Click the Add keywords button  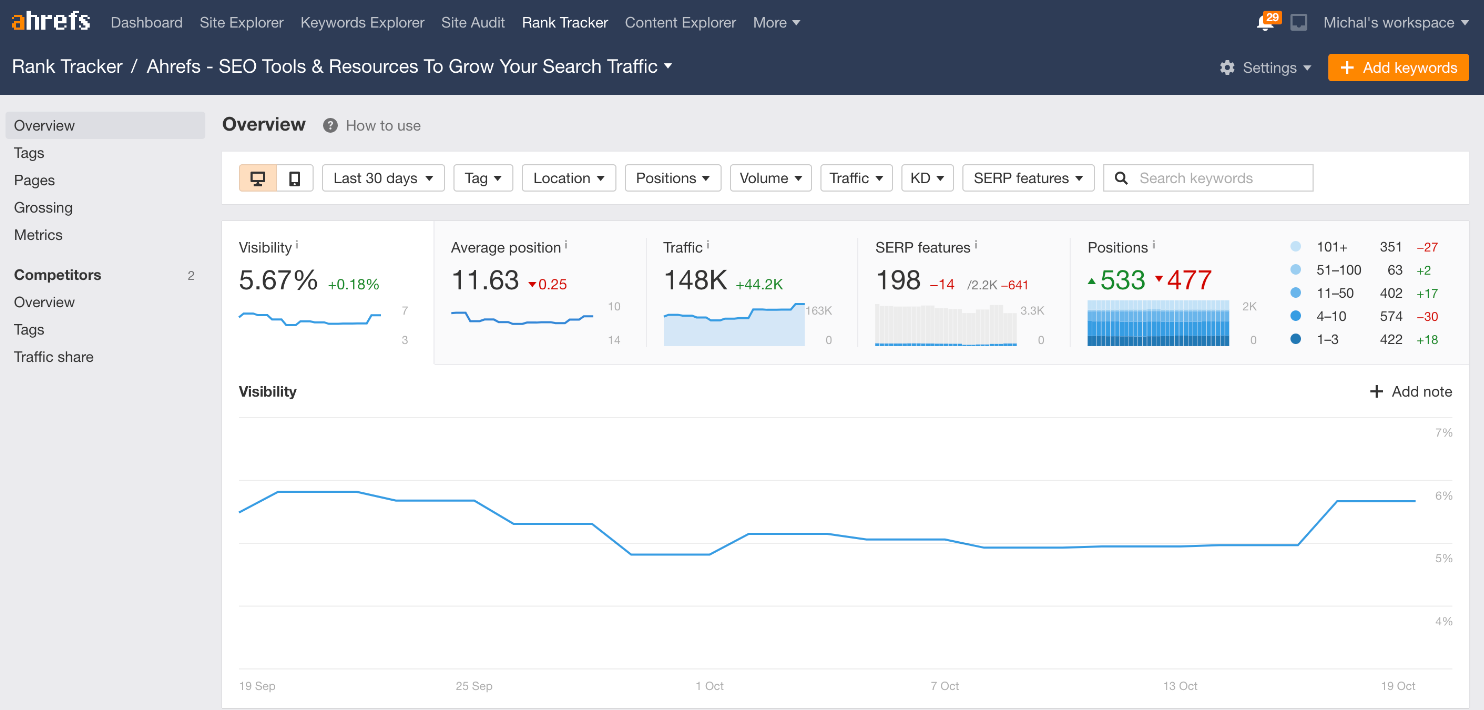pos(1398,68)
